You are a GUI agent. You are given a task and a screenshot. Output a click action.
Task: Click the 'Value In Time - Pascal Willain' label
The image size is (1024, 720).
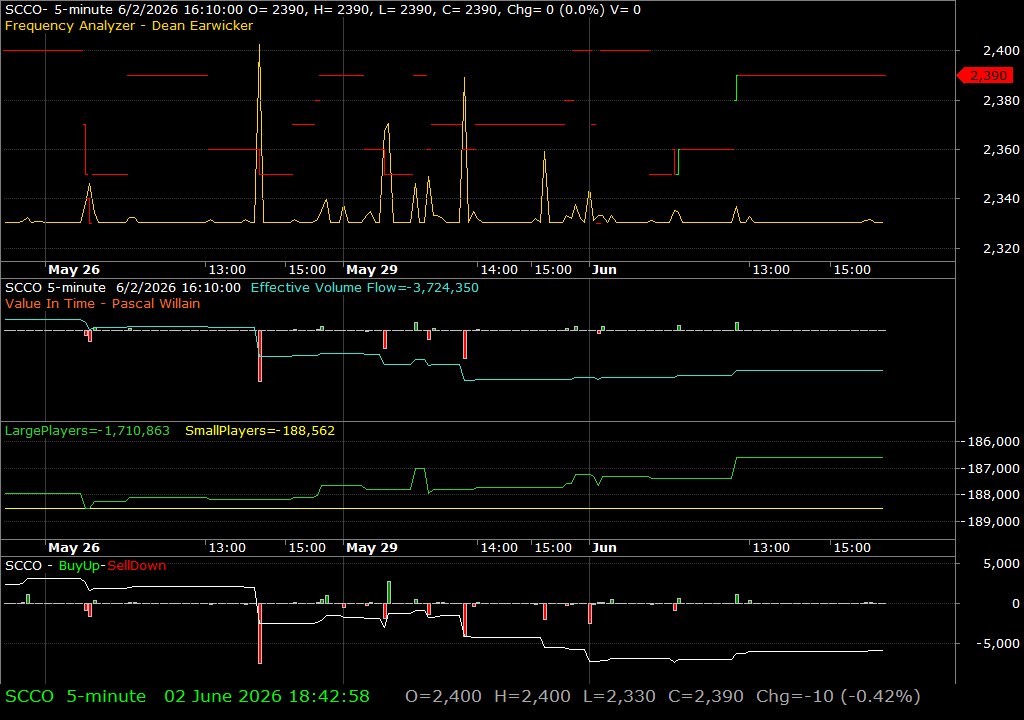[103, 304]
